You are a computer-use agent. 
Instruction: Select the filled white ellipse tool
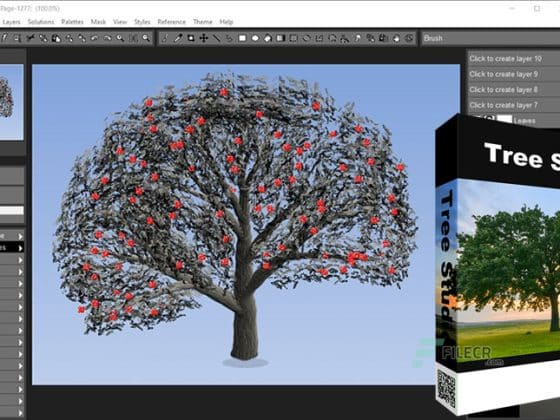tap(255, 38)
